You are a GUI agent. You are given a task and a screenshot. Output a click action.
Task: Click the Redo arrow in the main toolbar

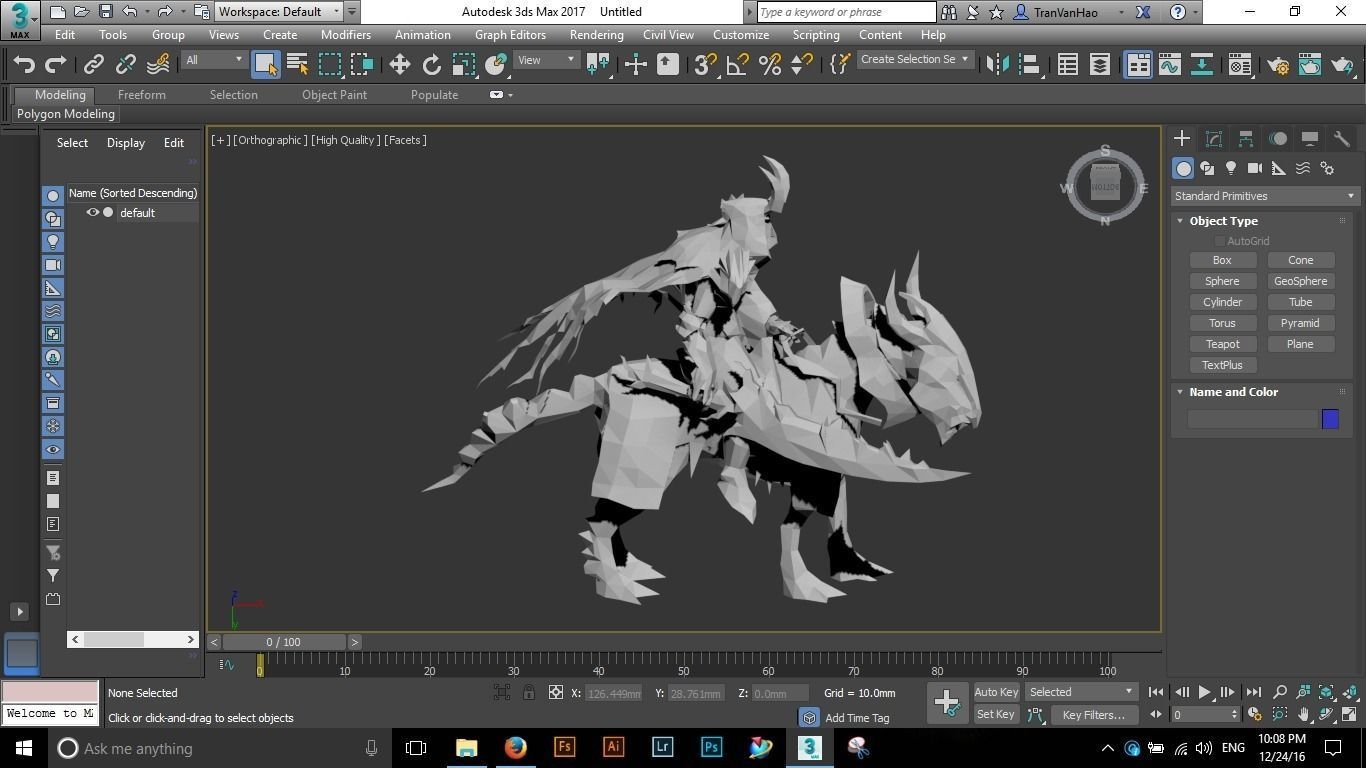click(56, 64)
